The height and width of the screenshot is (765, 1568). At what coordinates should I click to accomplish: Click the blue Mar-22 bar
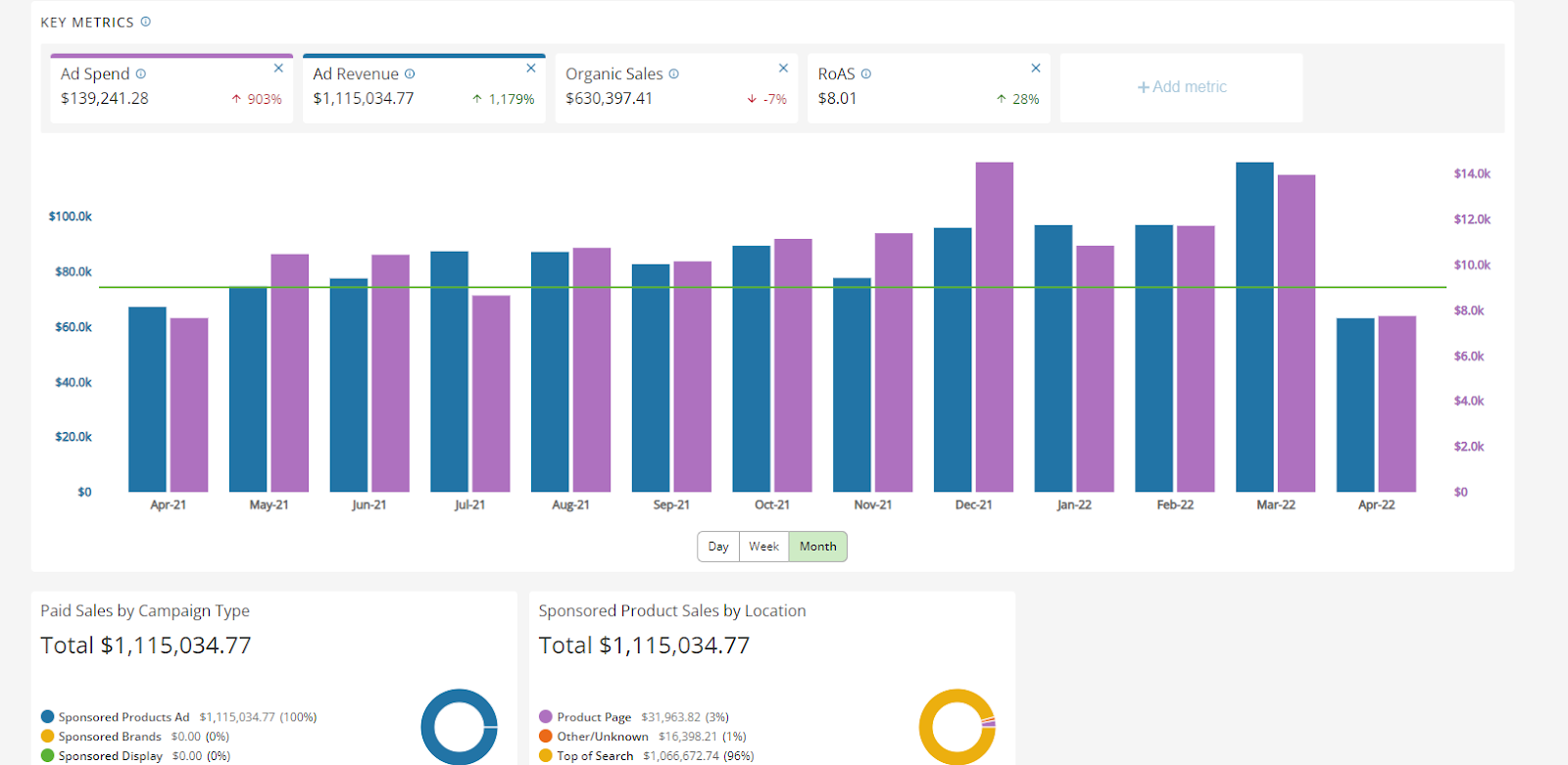(x=1254, y=327)
